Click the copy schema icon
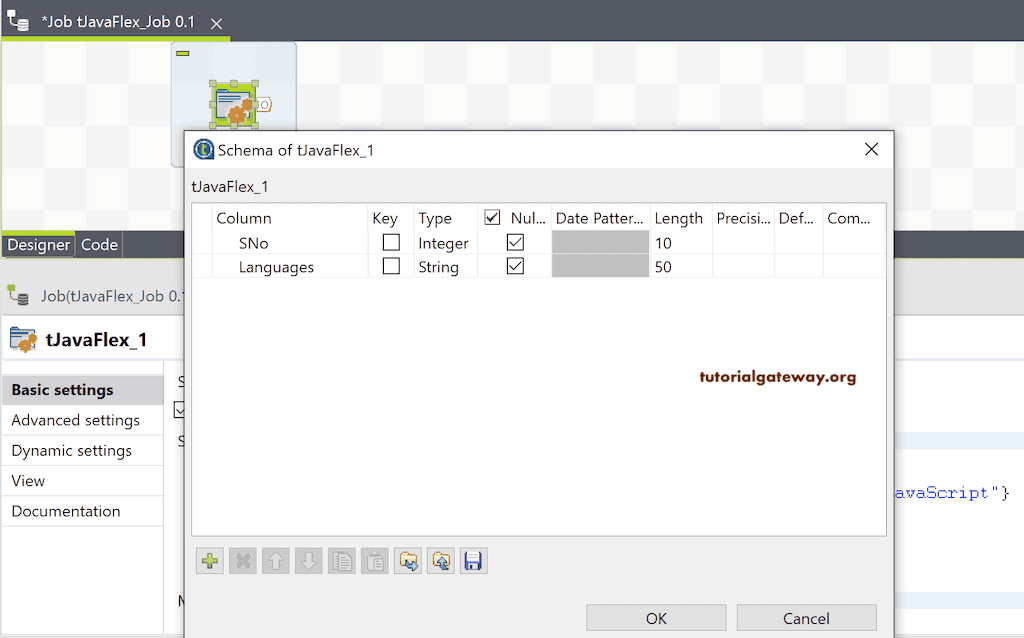Image resolution: width=1024 pixels, height=638 pixels. (x=341, y=560)
